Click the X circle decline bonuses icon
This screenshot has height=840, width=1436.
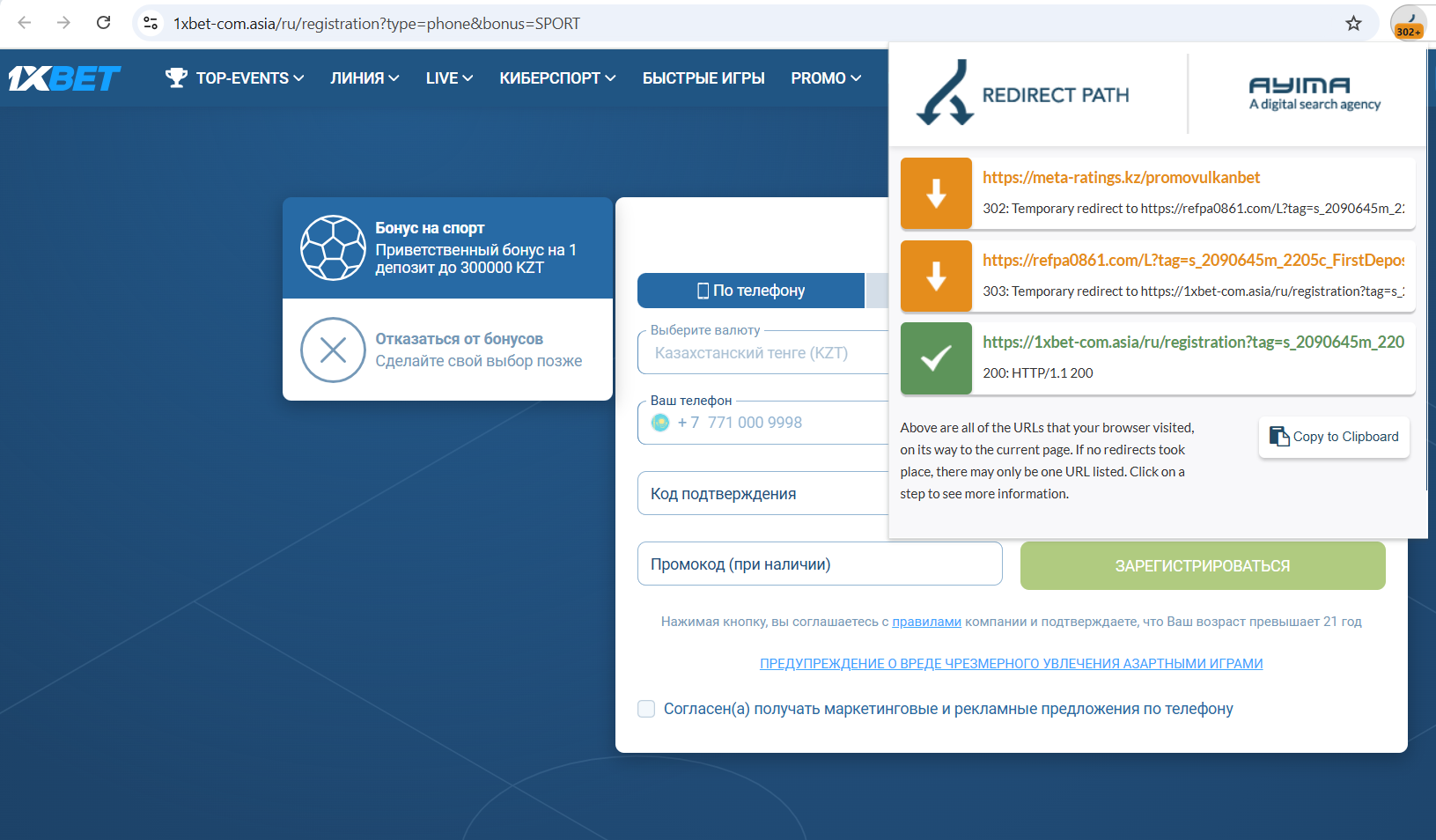tap(333, 350)
